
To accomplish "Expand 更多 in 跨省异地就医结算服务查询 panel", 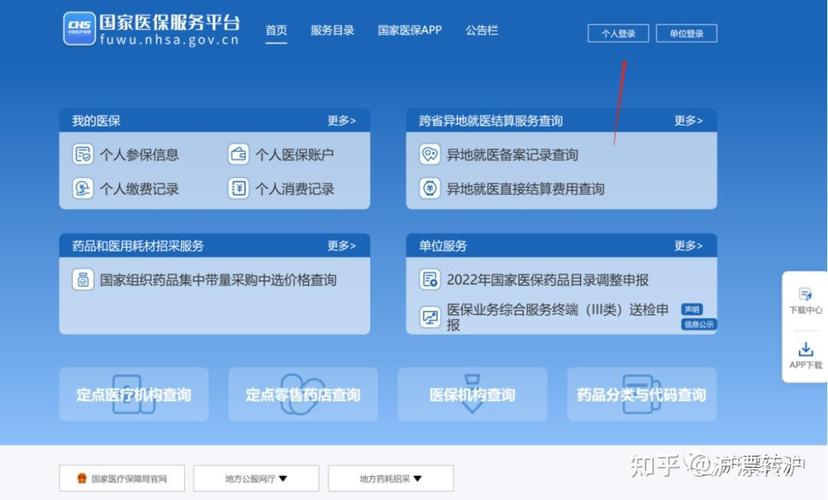I will coord(689,121).
